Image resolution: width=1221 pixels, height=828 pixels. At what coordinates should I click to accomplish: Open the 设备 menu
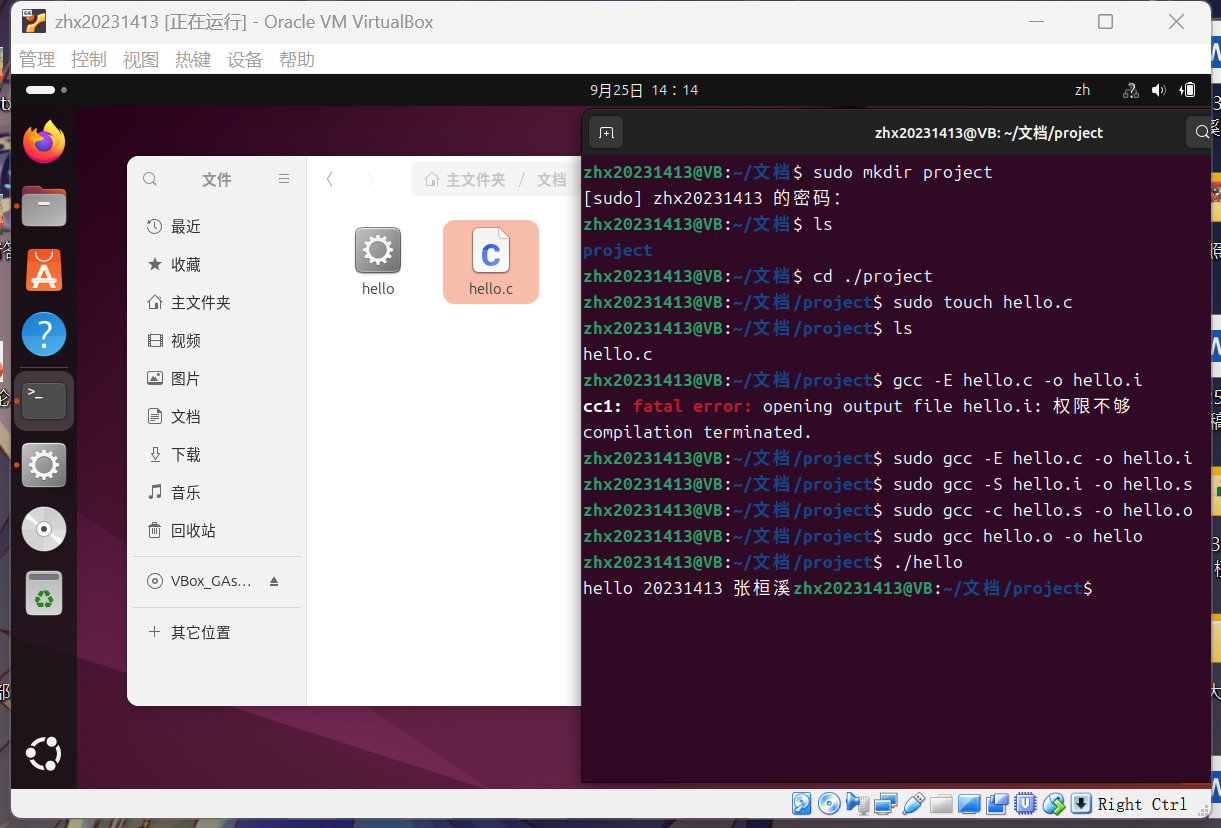pos(245,60)
